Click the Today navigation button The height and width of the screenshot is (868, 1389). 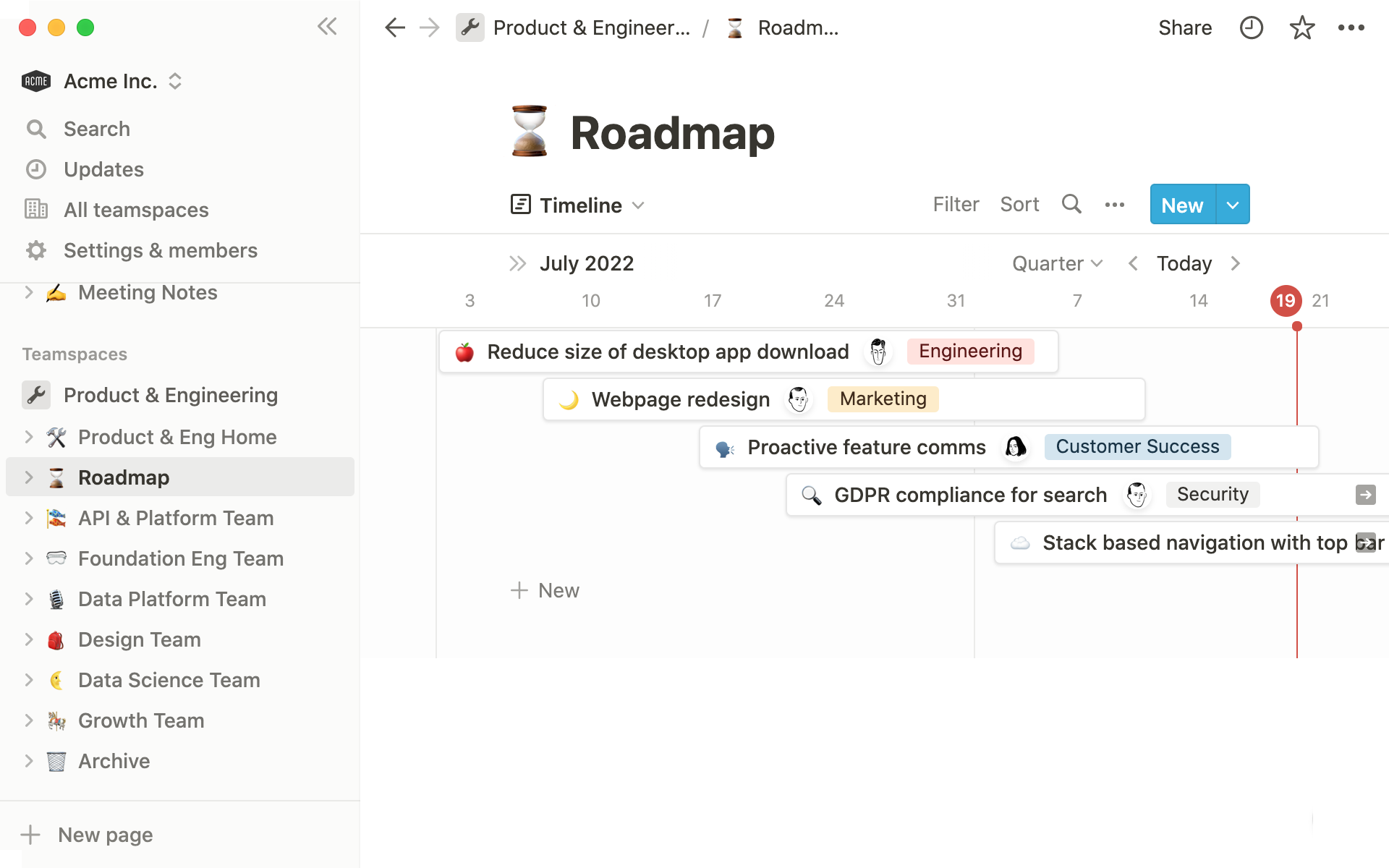(1183, 263)
